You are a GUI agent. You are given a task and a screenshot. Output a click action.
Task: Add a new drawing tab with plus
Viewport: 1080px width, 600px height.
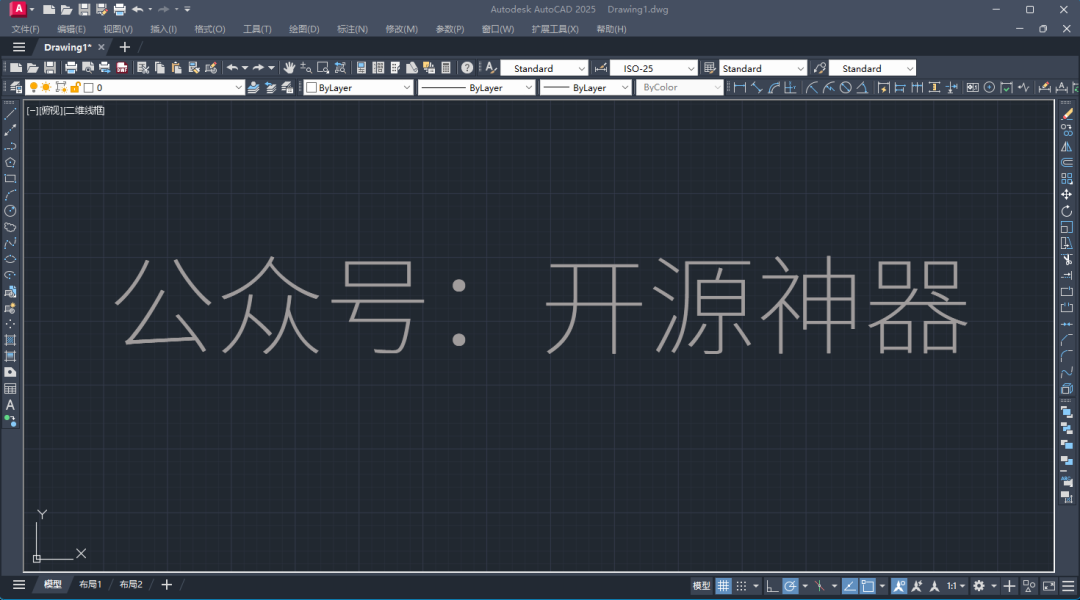point(125,47)
